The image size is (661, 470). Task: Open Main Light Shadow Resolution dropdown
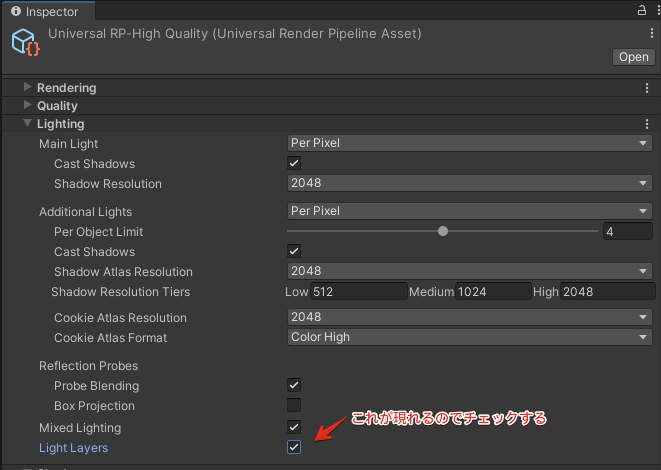pyautogui.click(x=470, y=183)
